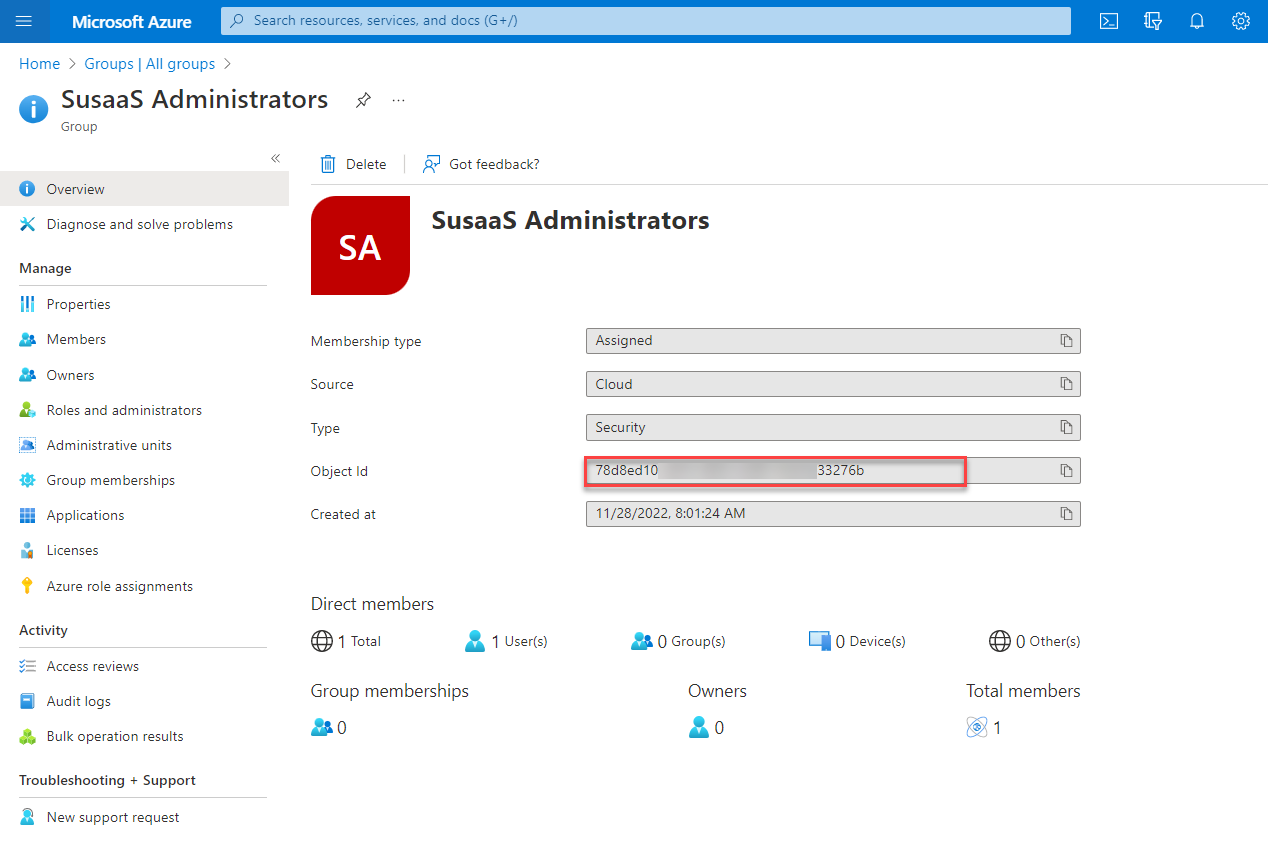The width and height of the screenshot is (1268, 865).
Task: Open Got feedback?
Action: [481, 164]
